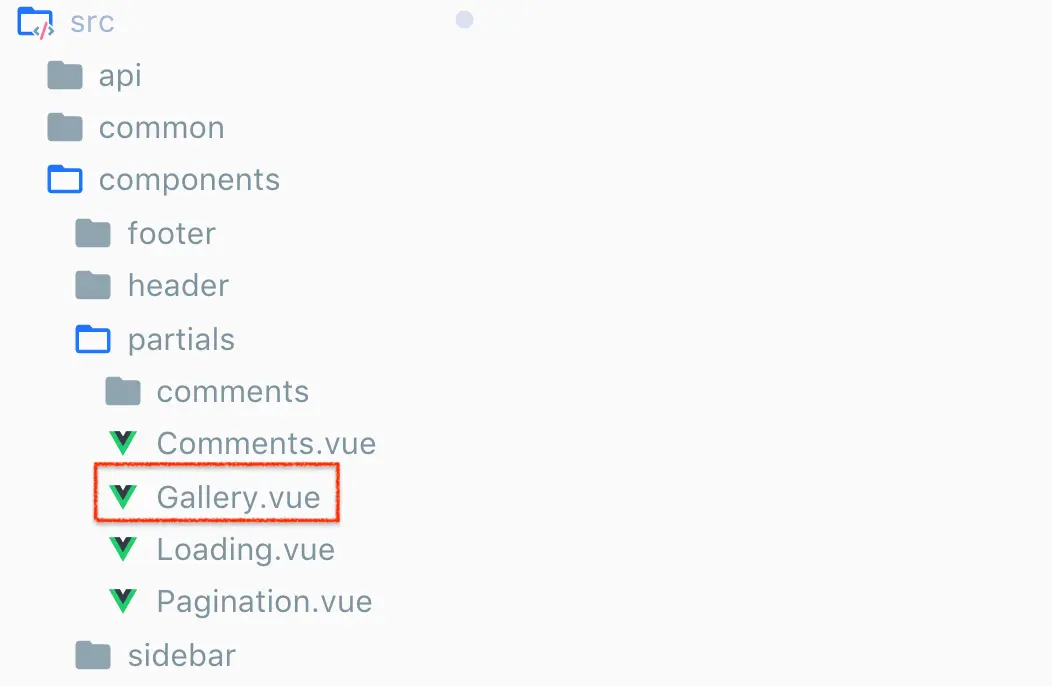
Task: Open the Gallery.vue file
Action: click(239, 498)
